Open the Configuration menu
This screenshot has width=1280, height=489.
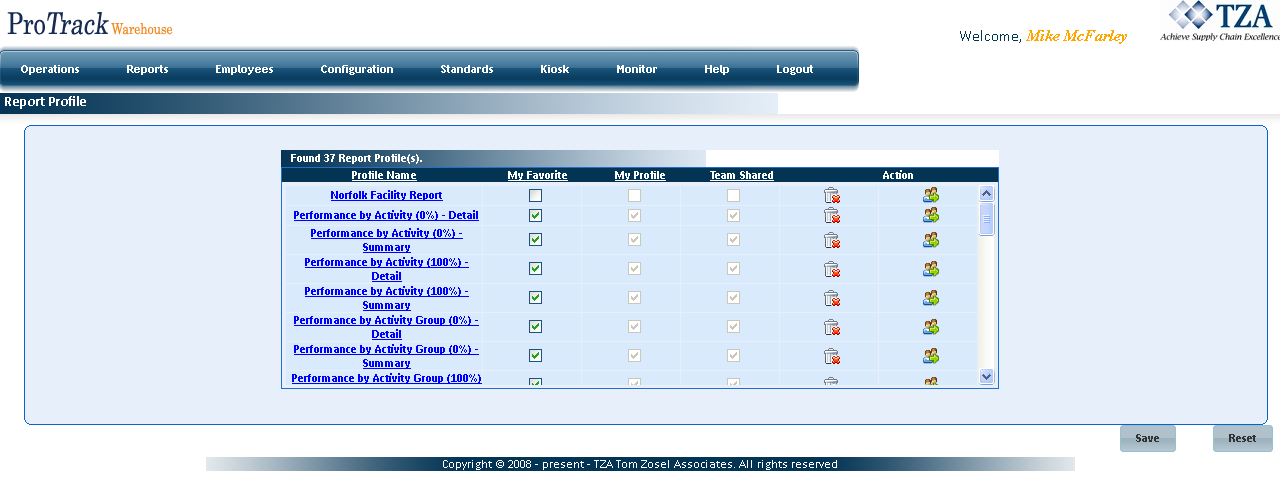357,70
